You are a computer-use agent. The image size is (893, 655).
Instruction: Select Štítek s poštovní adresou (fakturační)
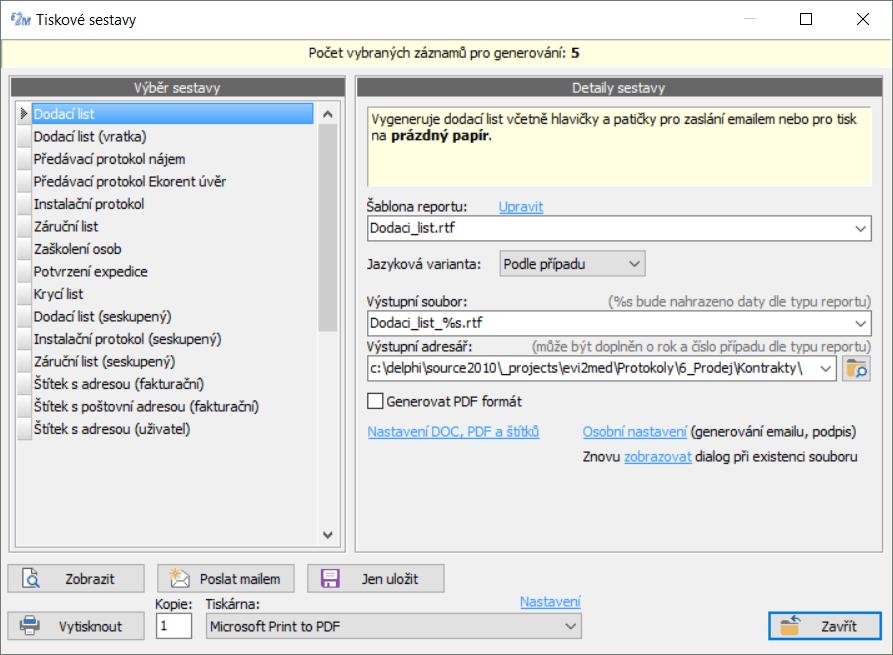point(173,407)
